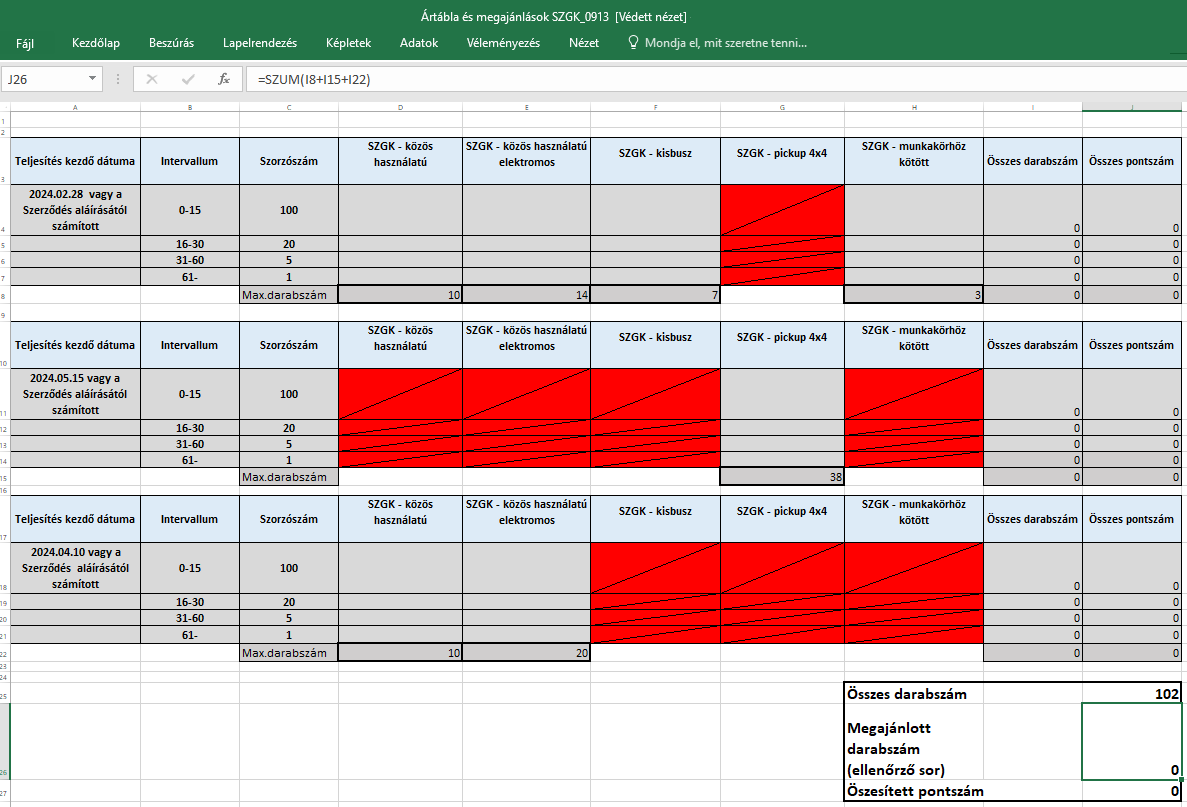The height and width of the screenshot is (807, 1187).
Task: Expand the Name Box dropdown arrow
Action: click(93, 79)
